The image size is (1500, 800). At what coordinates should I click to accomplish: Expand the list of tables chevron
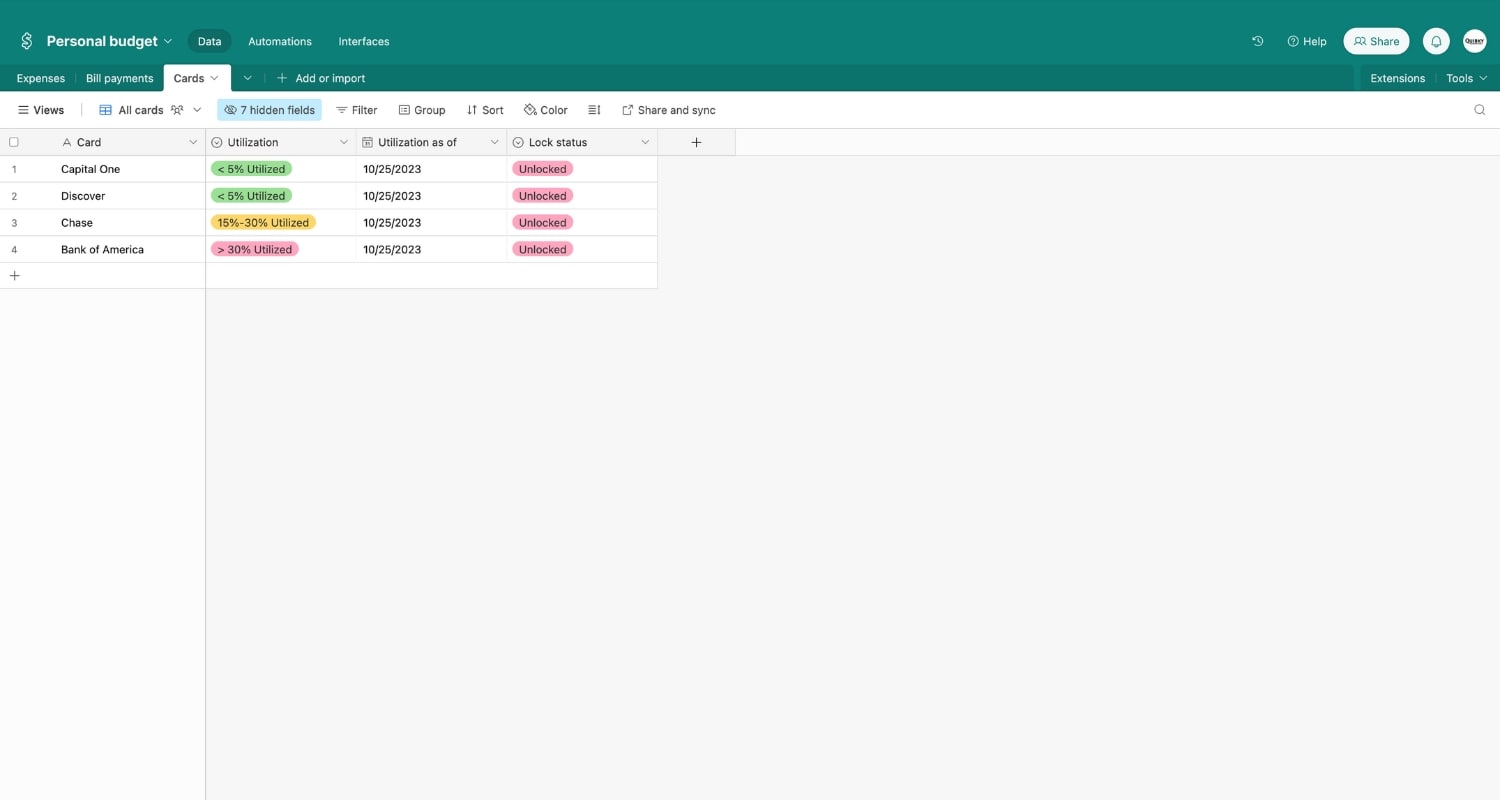[x=247, y=78]
